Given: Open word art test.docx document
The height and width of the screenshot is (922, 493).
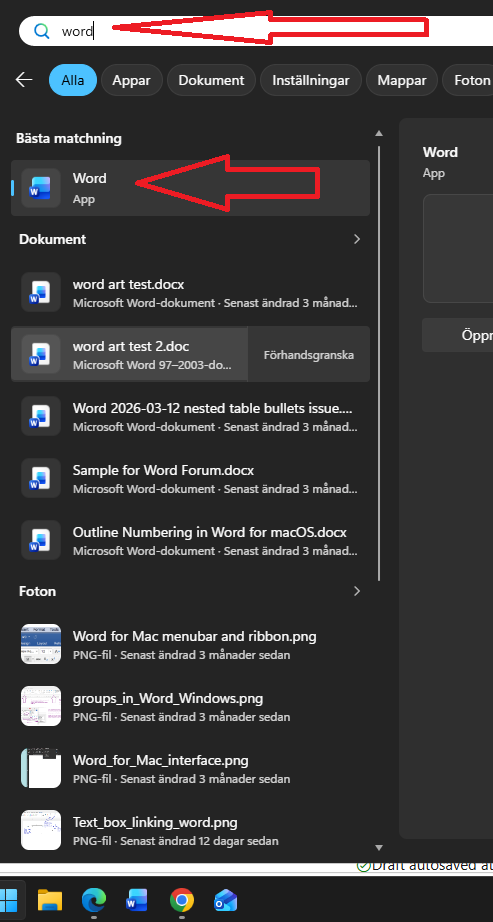Looking at the screenshot, I should 190,293.
